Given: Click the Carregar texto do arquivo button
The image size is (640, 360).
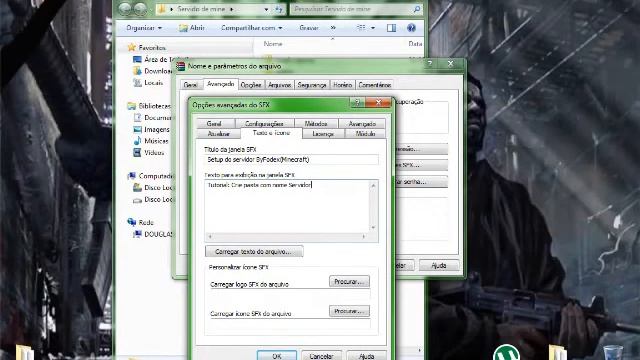Looking at the screenshot, I should pos(254,251).
